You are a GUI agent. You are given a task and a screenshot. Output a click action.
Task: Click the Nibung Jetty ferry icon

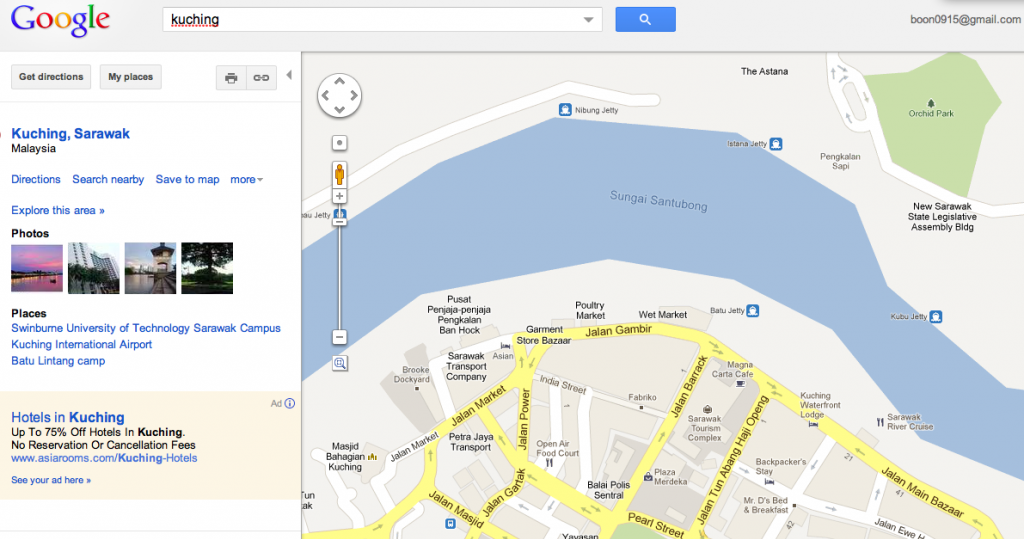click(565, 109)
